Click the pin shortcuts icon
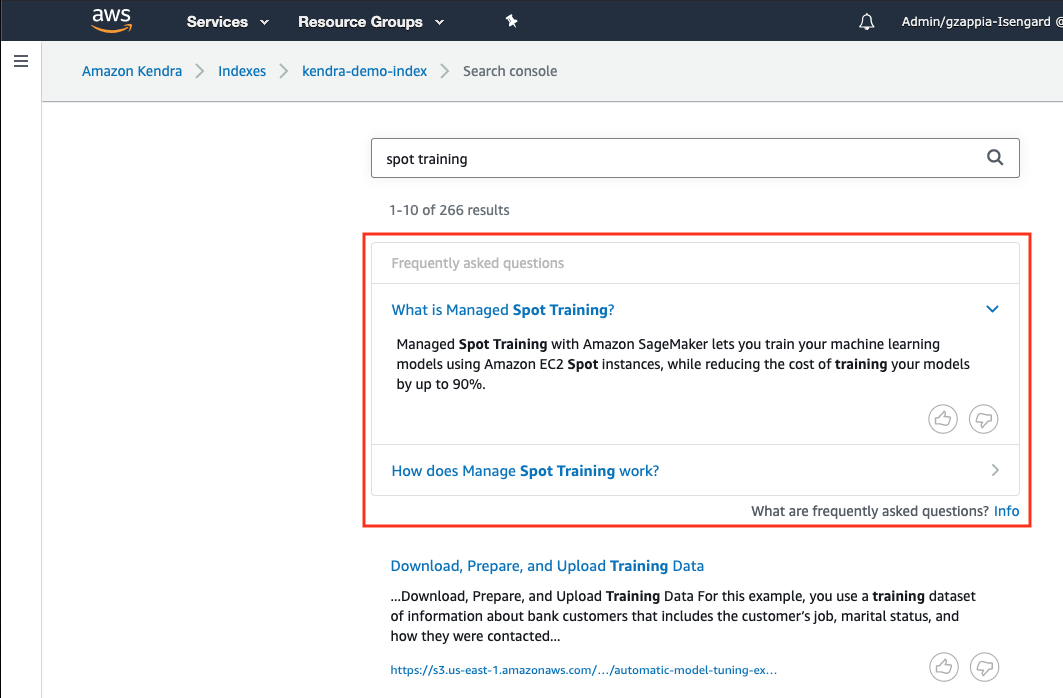1063x698 pixels. 511,22
